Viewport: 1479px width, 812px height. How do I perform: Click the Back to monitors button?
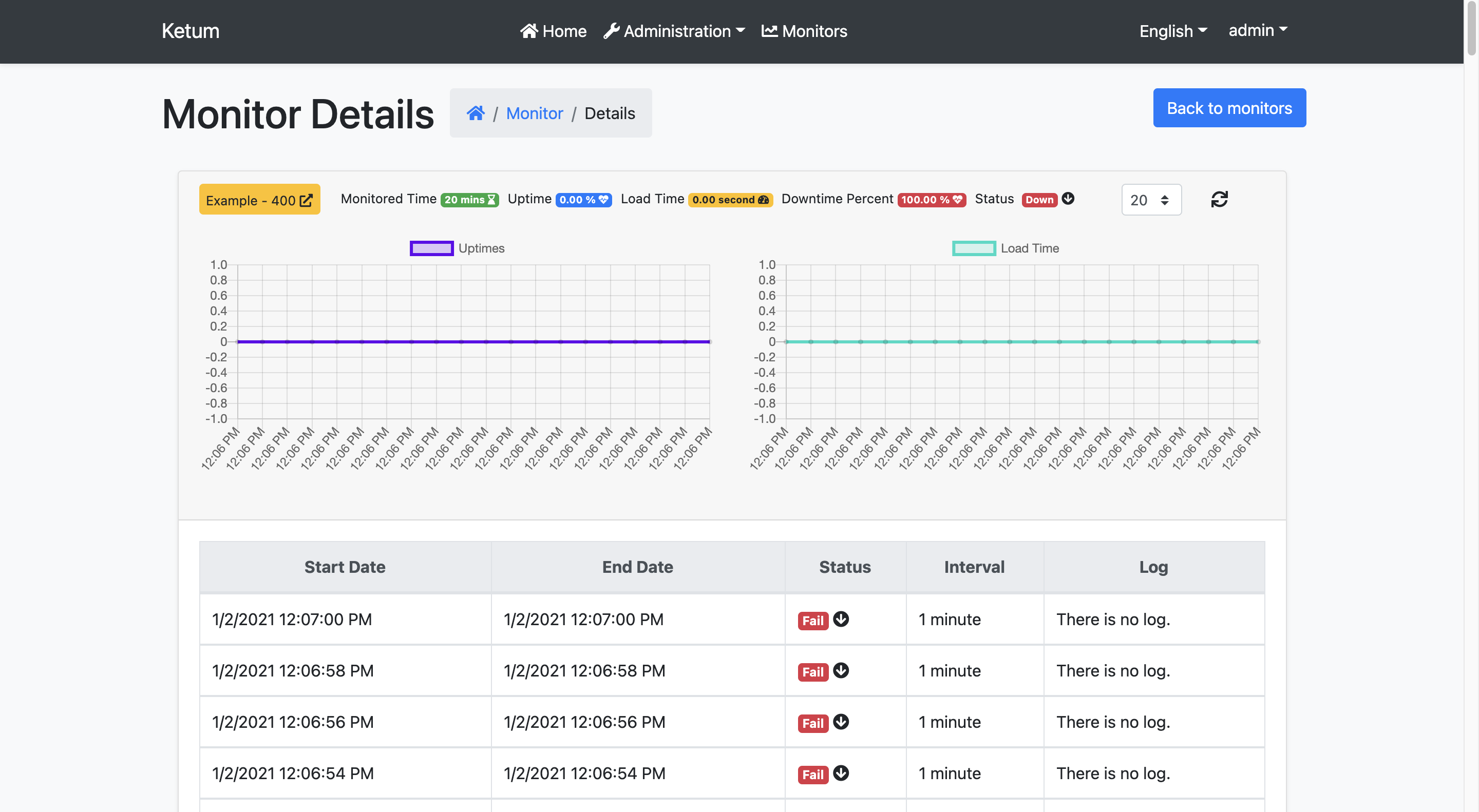(x=1229, y=107)
